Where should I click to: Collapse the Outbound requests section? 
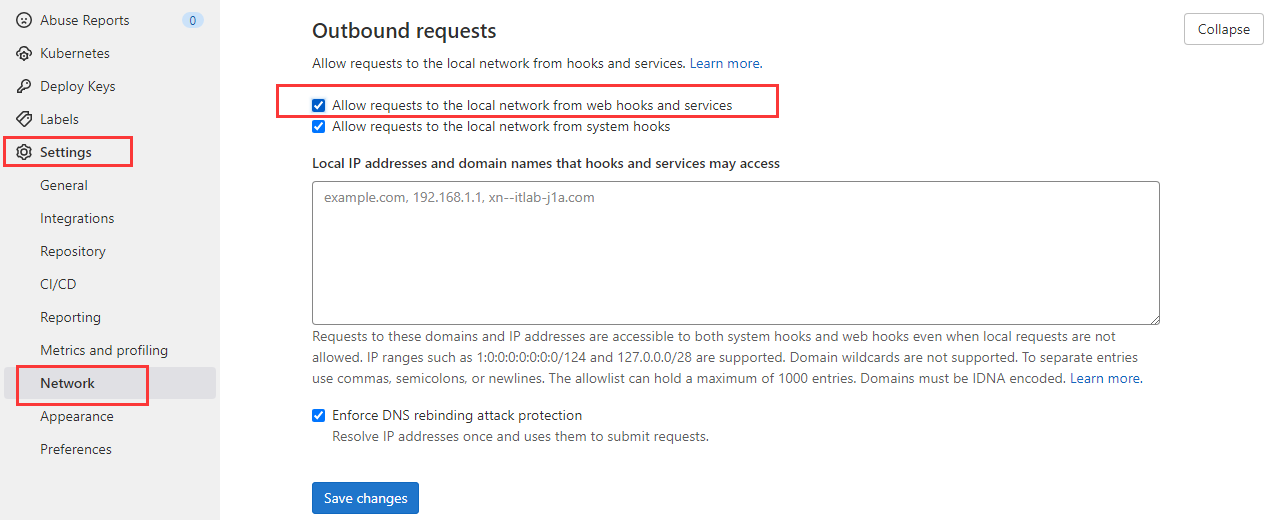1224,29
